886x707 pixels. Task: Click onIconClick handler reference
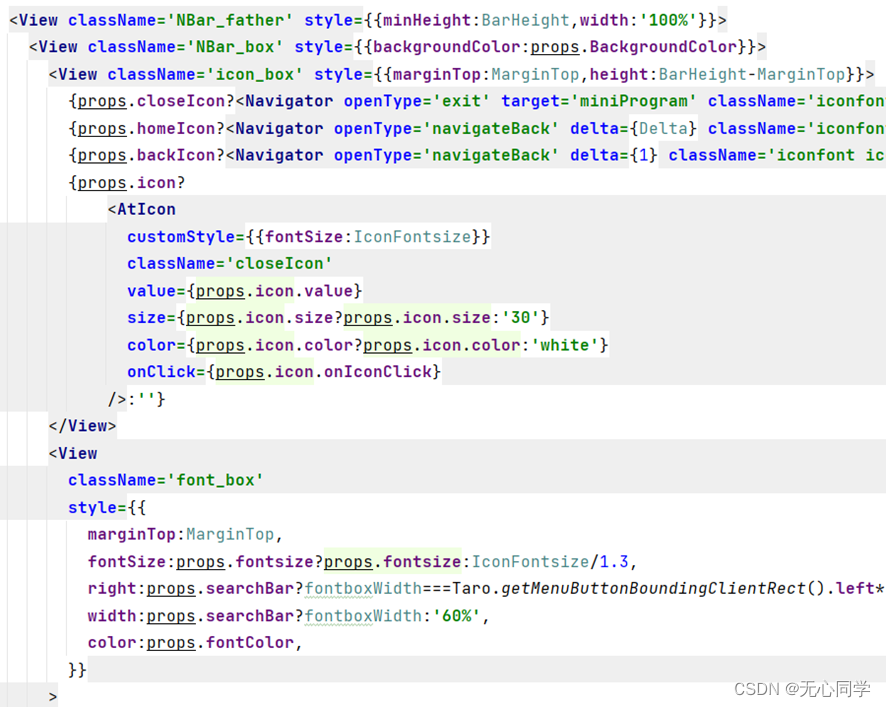(378, 372)
